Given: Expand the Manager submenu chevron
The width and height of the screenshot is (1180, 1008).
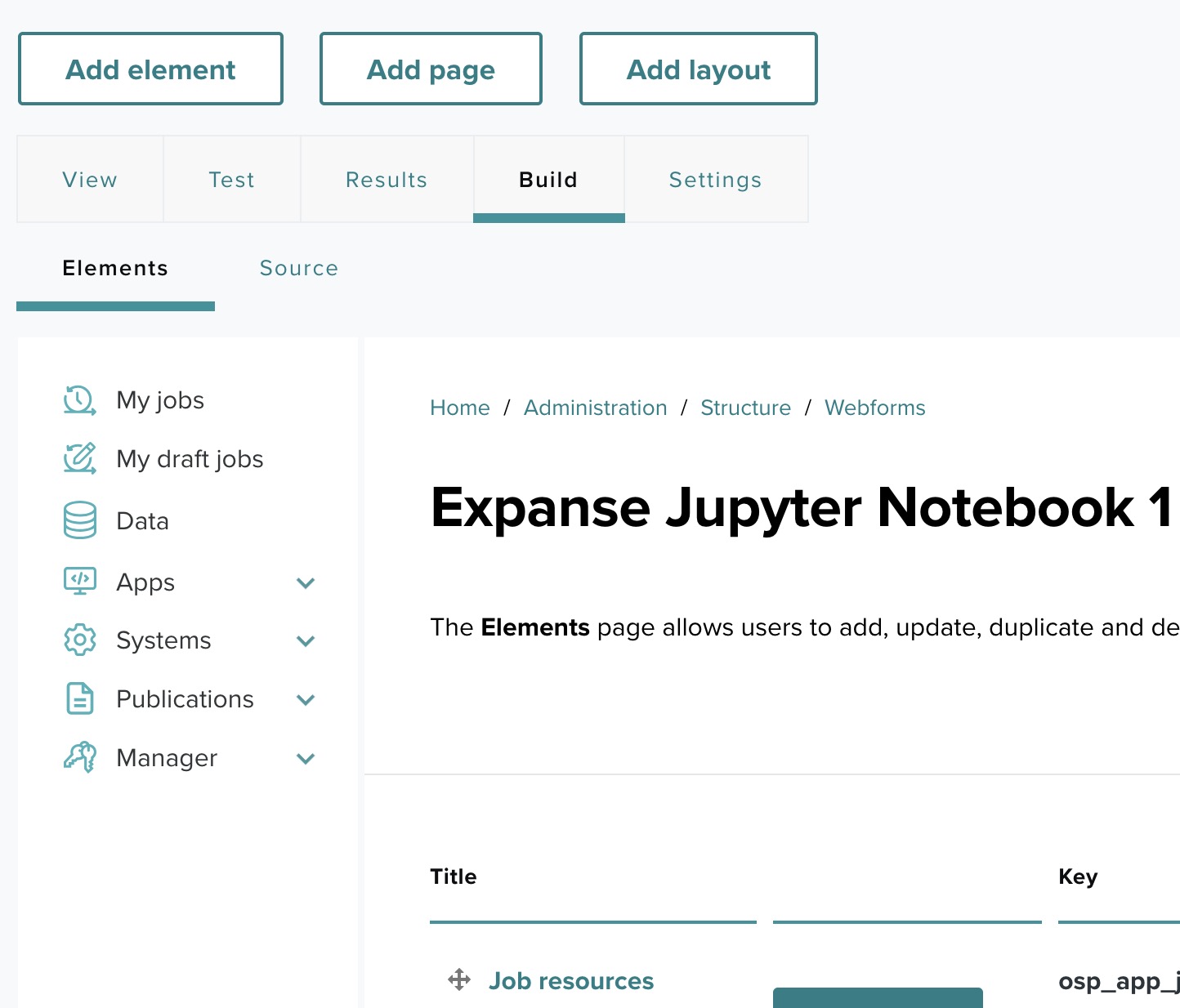Looking at the screenshot, I should [x=306, y=759].
